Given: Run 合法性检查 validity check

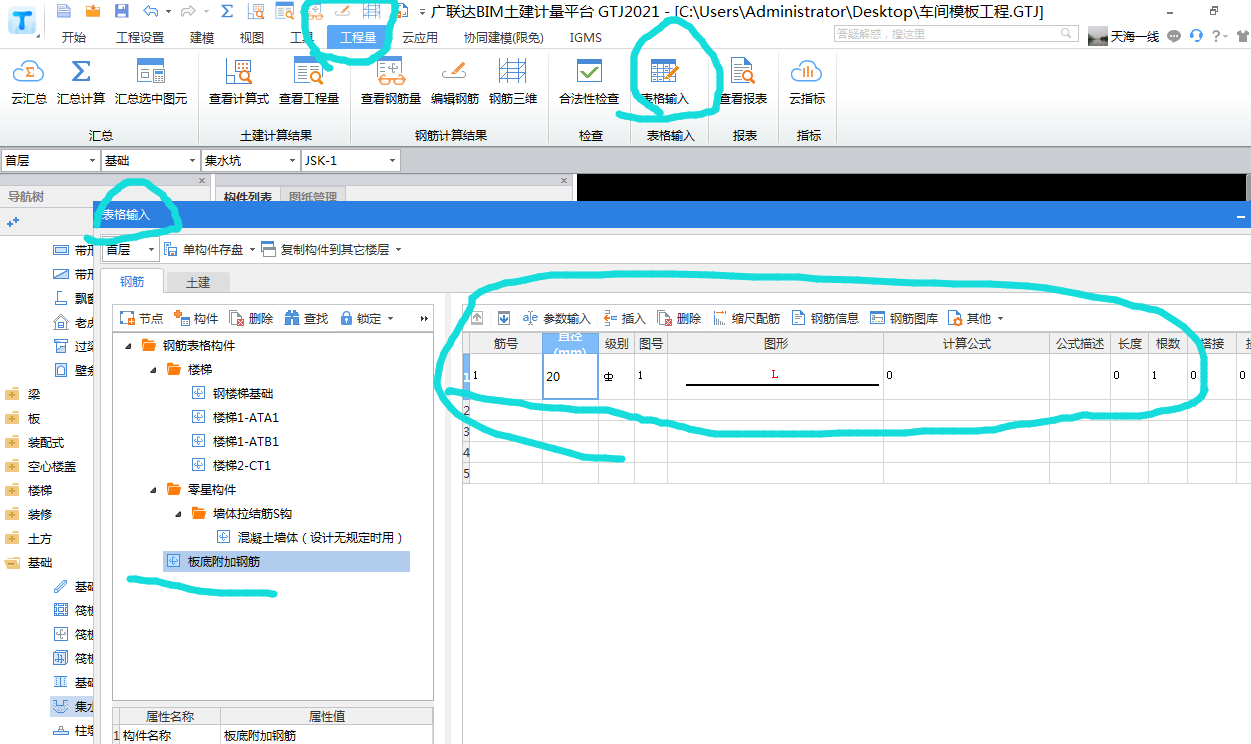Looking at the screenshot, I should tap(589, 81).
